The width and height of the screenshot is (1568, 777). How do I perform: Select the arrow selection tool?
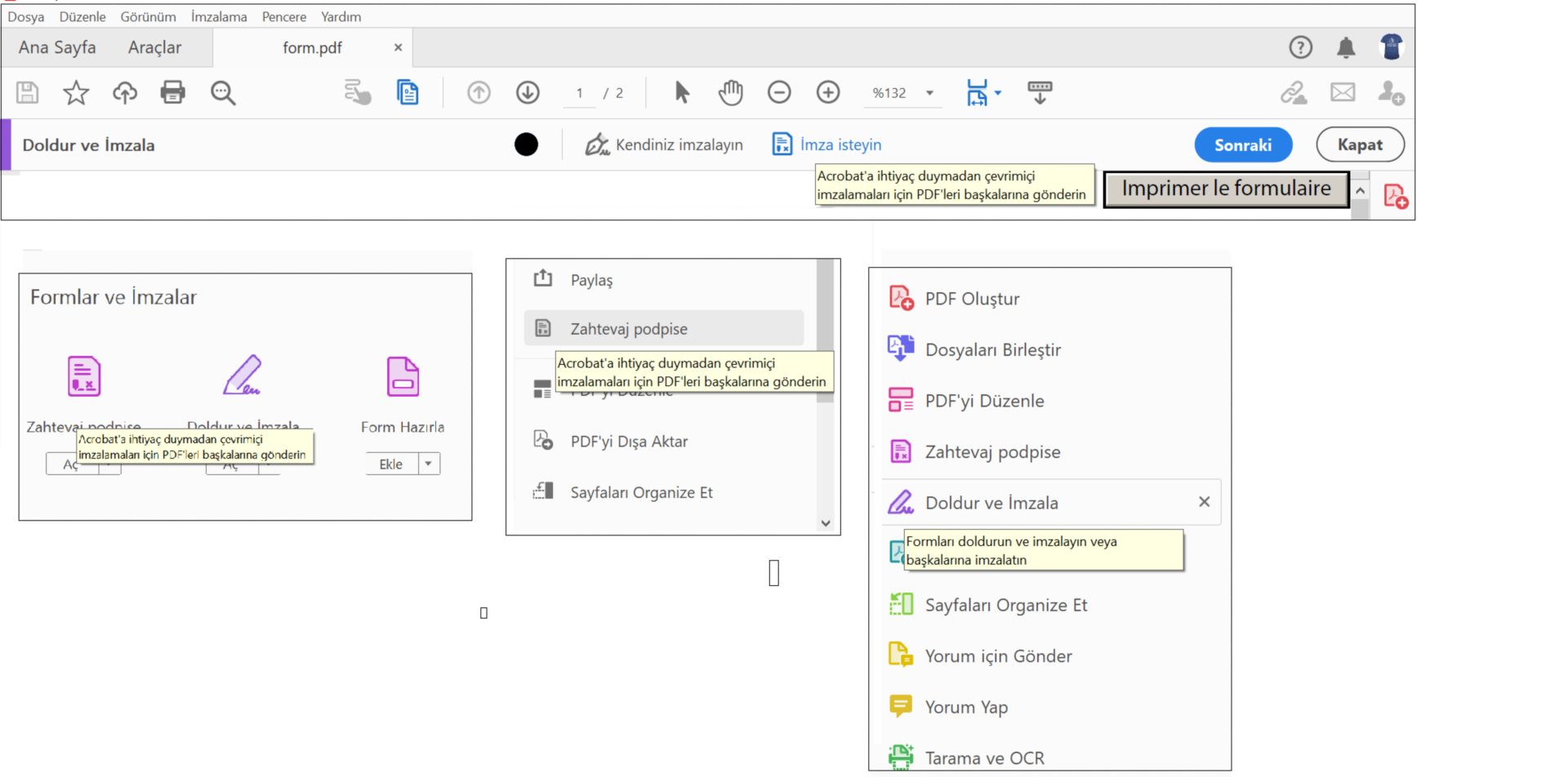tap(682, 92)
